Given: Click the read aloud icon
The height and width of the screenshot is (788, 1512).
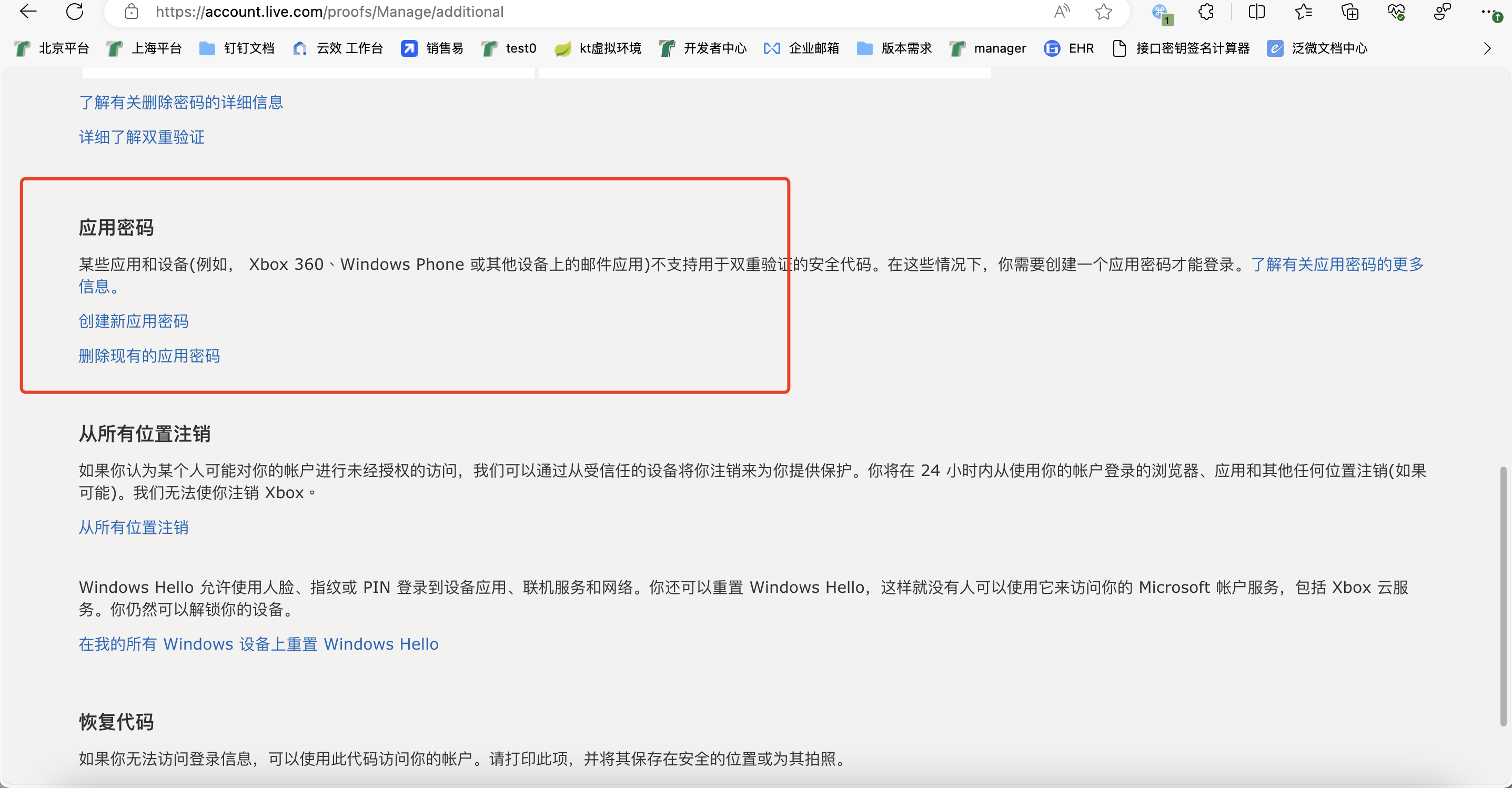Looking at the screenshot, I should pos(1061,11).
